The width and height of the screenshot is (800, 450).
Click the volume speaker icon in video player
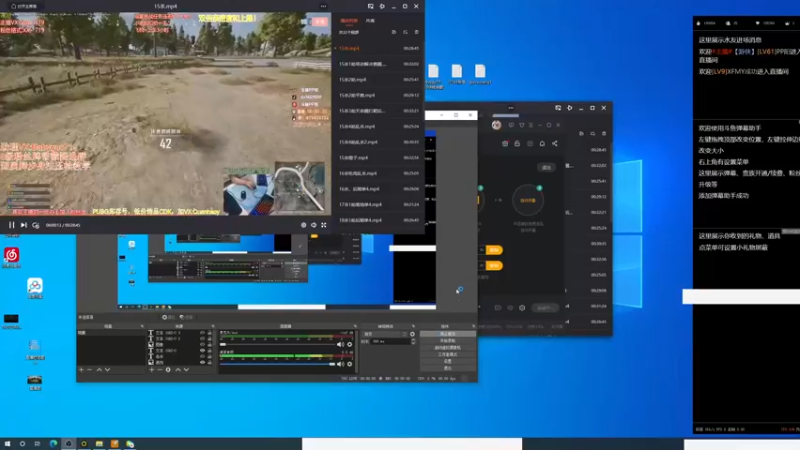pos(314,225)
